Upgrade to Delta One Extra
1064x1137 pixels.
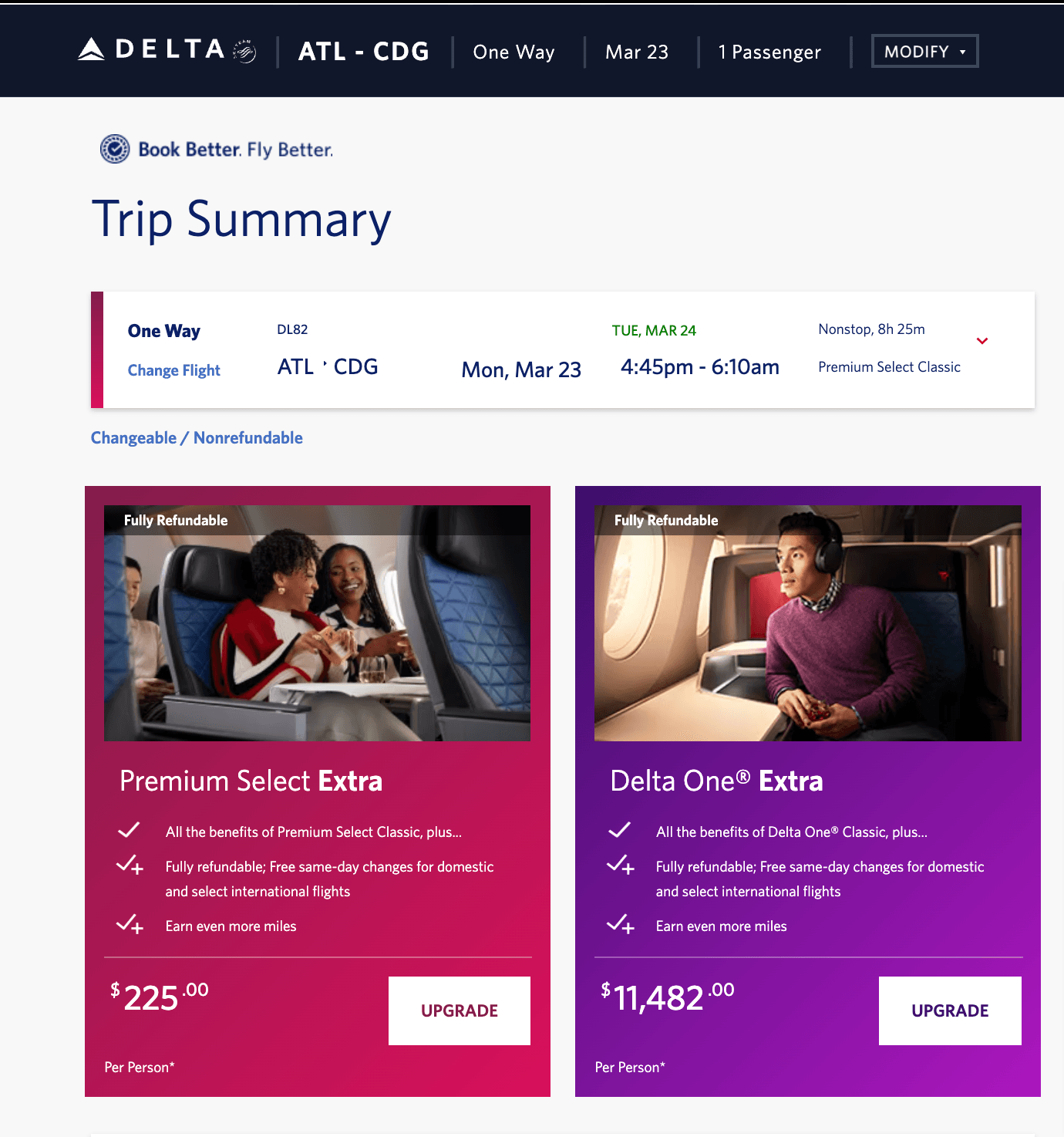click(949, 1010)
